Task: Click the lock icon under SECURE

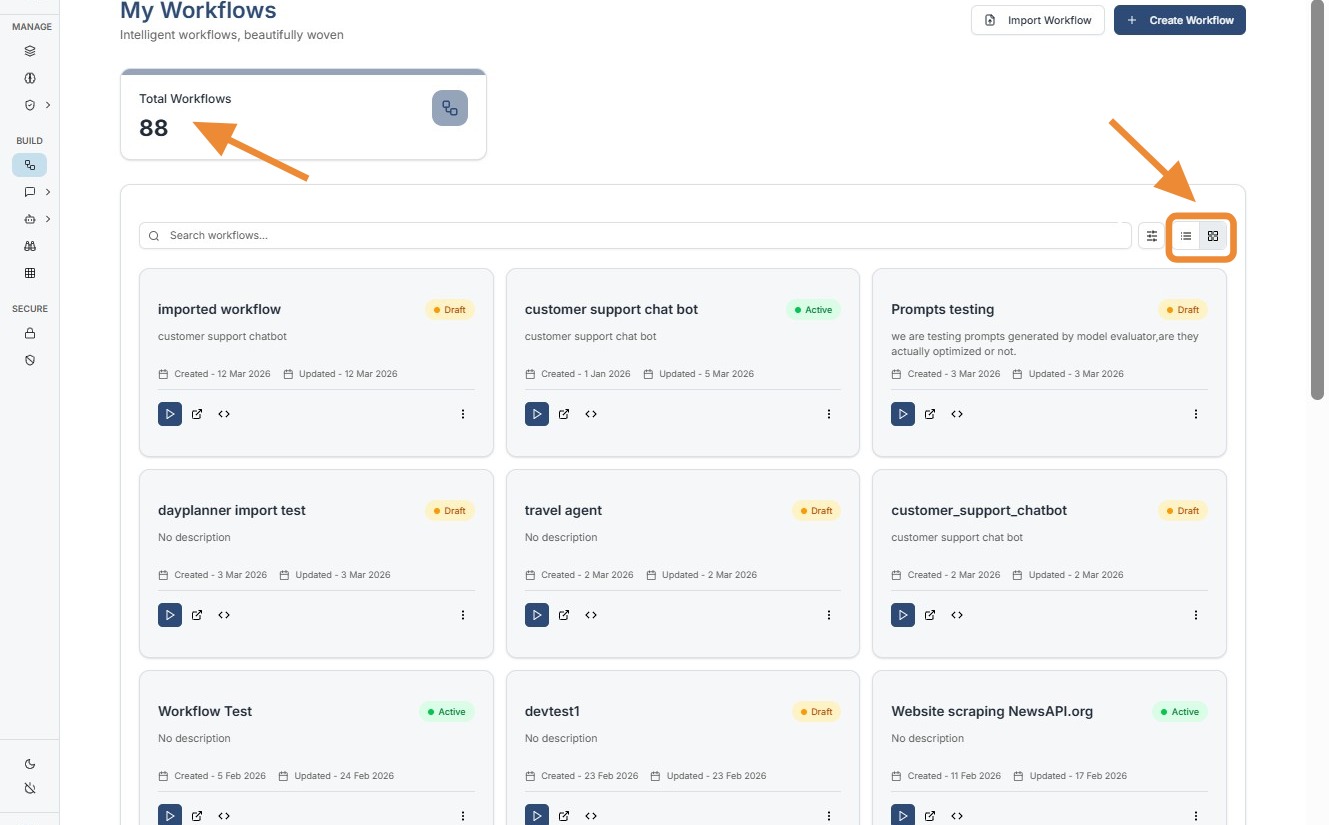Action: 30,333
